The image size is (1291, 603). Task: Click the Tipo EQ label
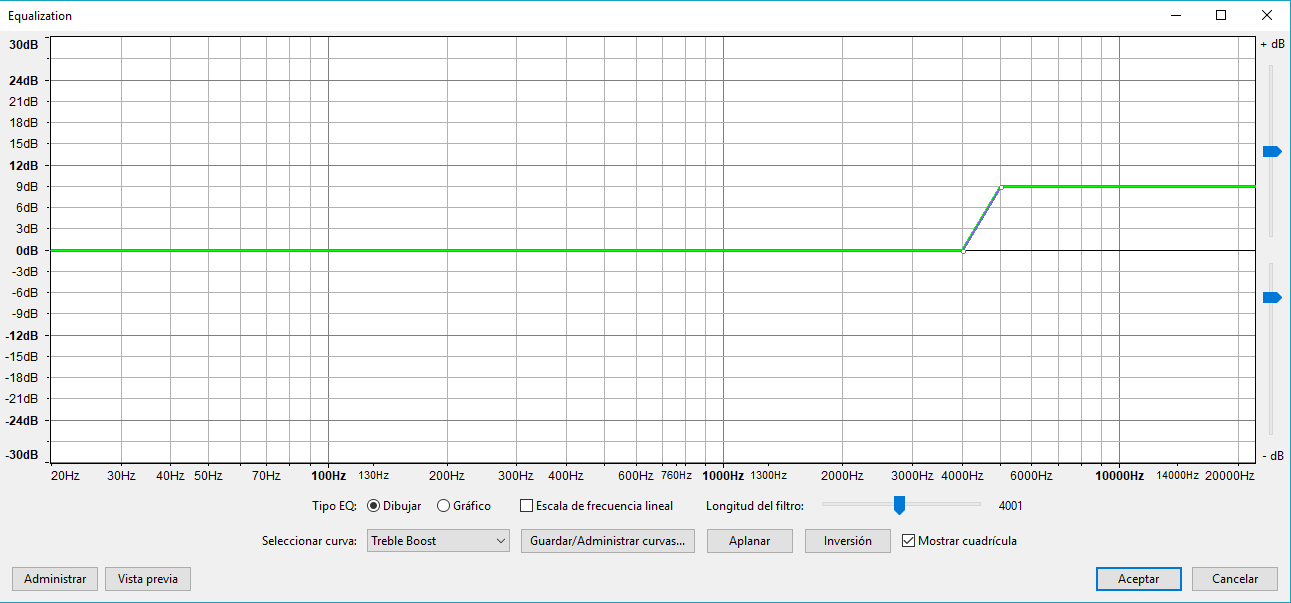(x=335, y=506)
